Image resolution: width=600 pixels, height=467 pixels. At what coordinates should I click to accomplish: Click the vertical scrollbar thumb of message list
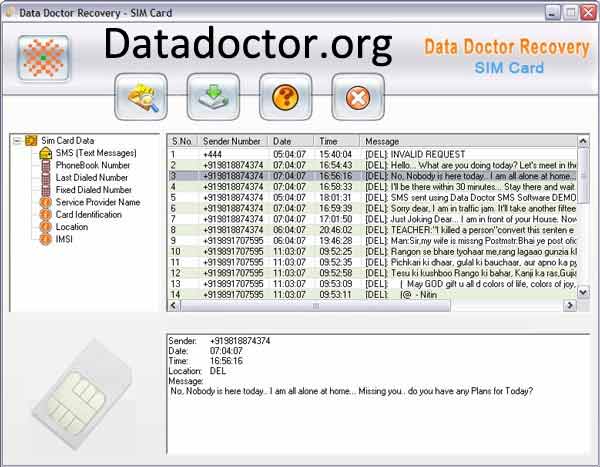583,176
